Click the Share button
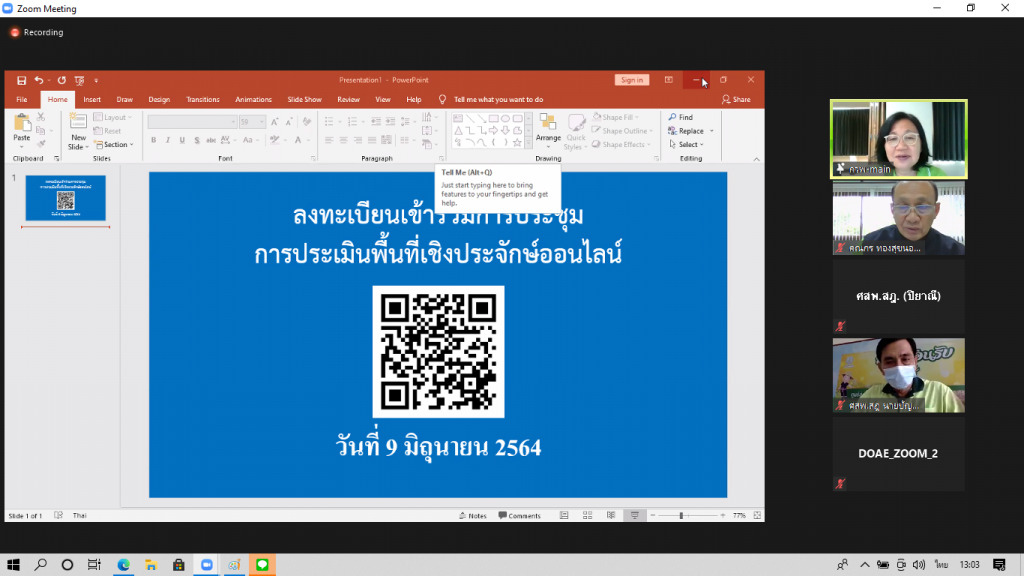Viewport: 1024px width, 576px height. coord(736,99)
